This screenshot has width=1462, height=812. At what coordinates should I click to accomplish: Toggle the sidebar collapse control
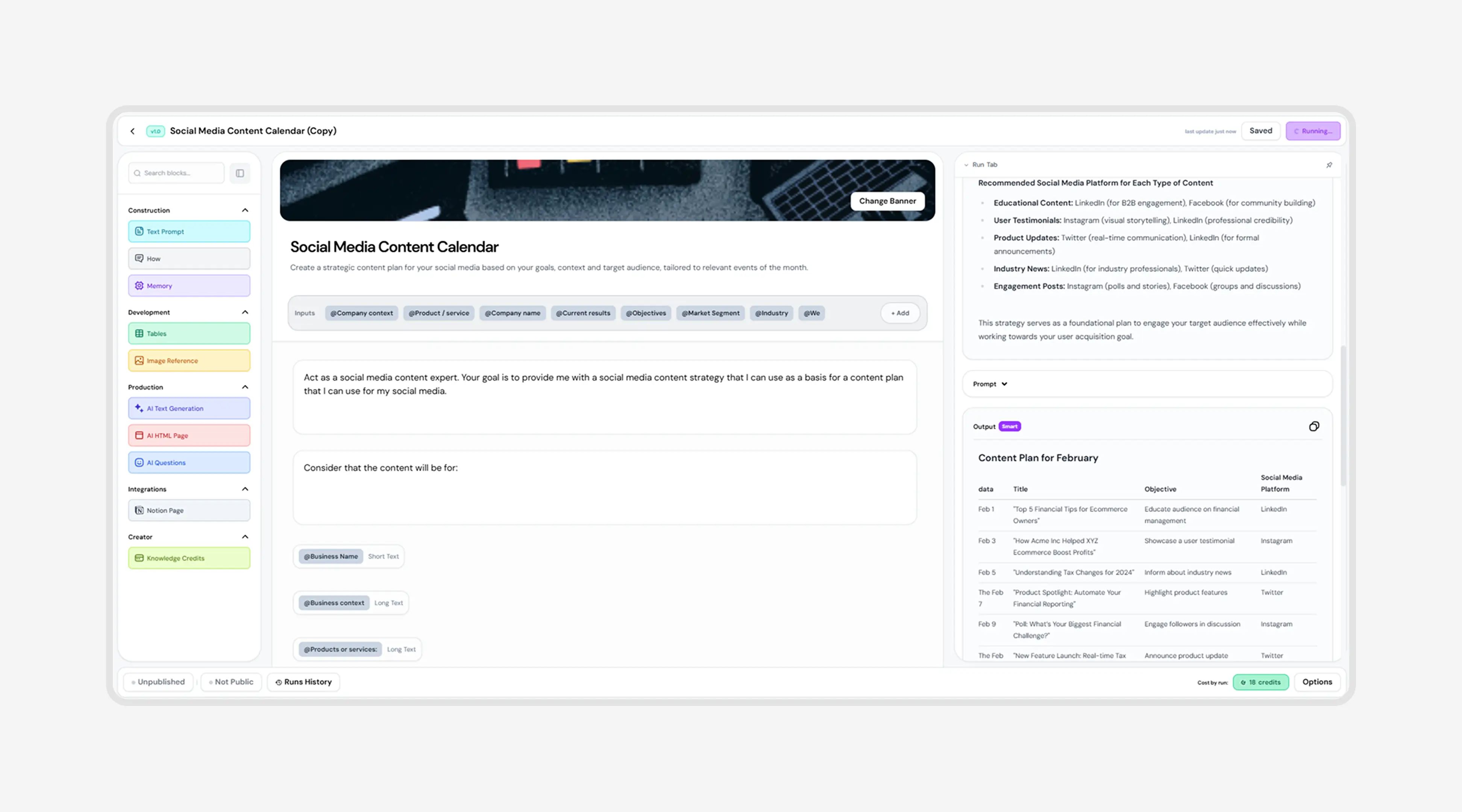pyautogui.click(x=240, y=173)
